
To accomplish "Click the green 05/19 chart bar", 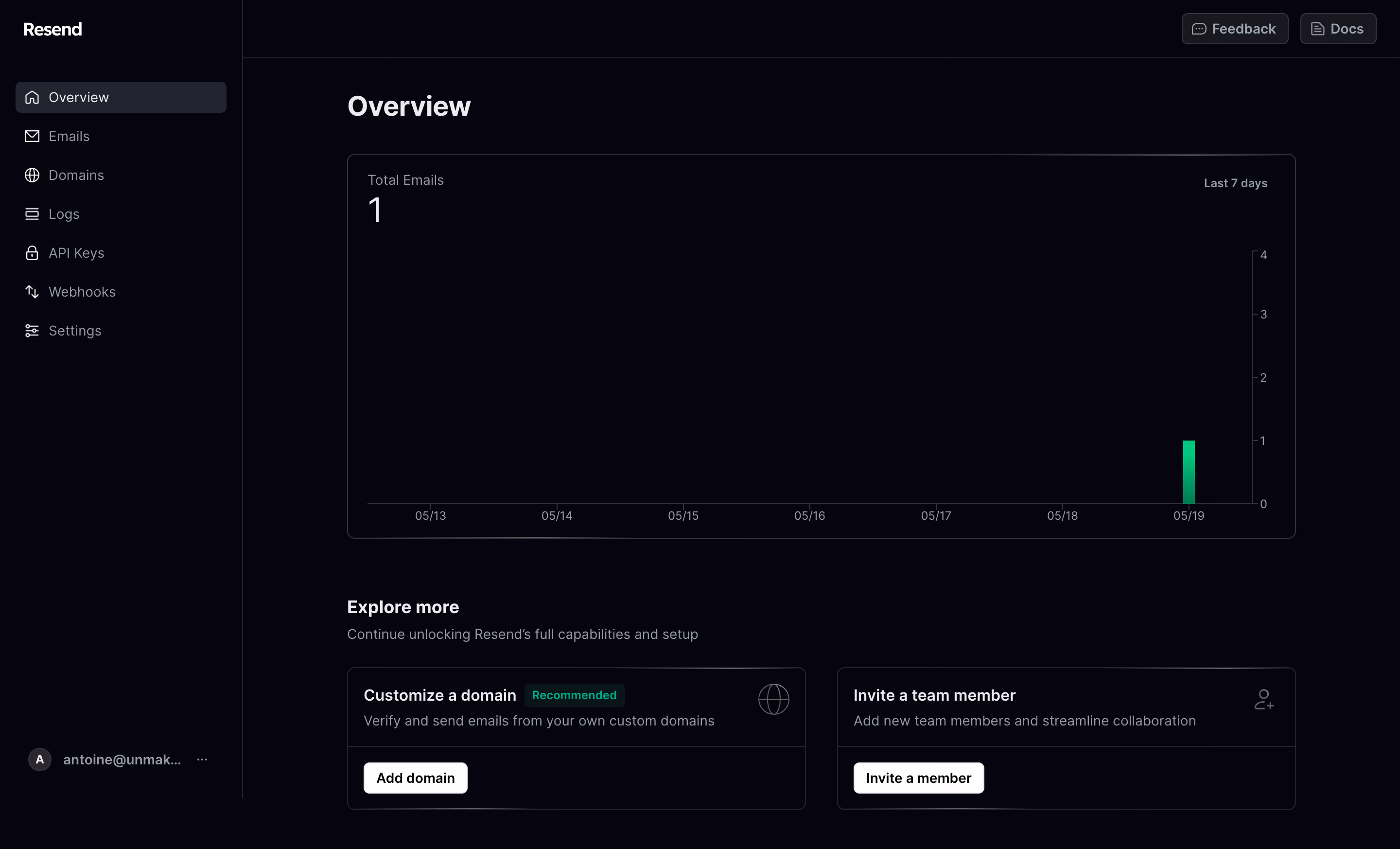I will coord(1189,472).
